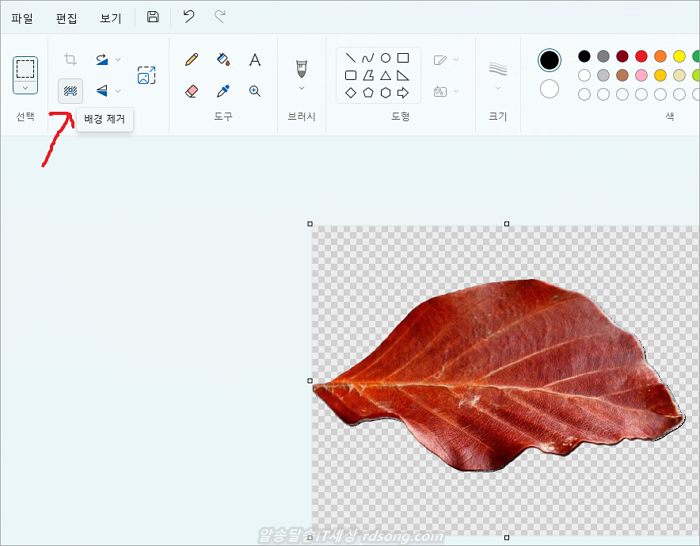
Task: Activate the Color picker eyedropper
Action: 223,91
